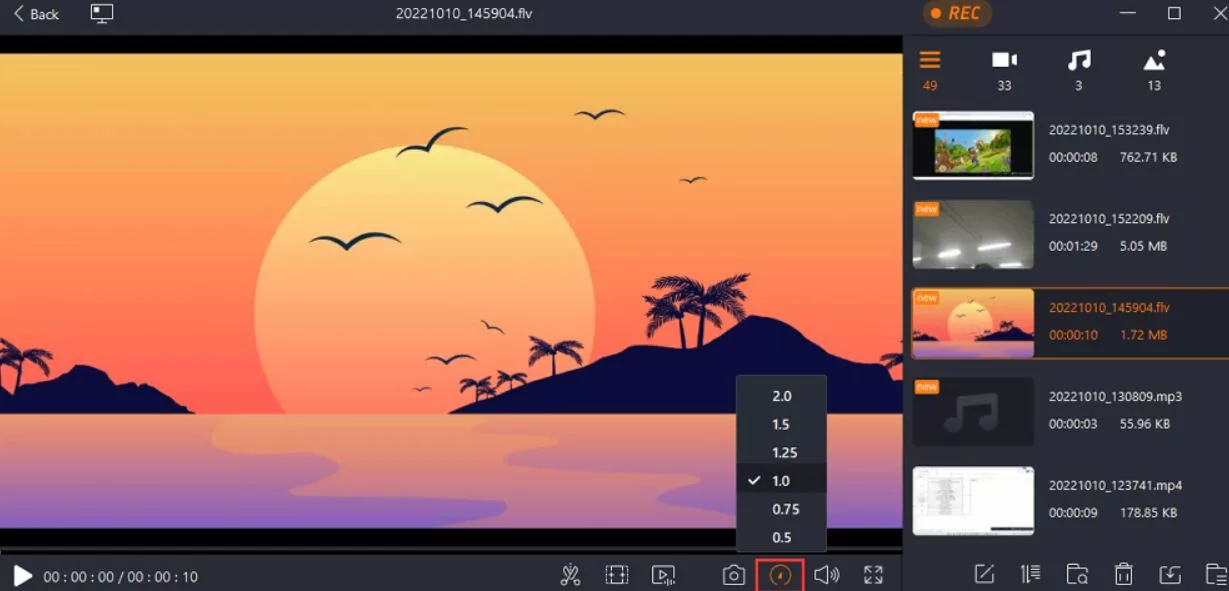Set playback speed to 1.5
1229x591 pixels.
(781, 424)
